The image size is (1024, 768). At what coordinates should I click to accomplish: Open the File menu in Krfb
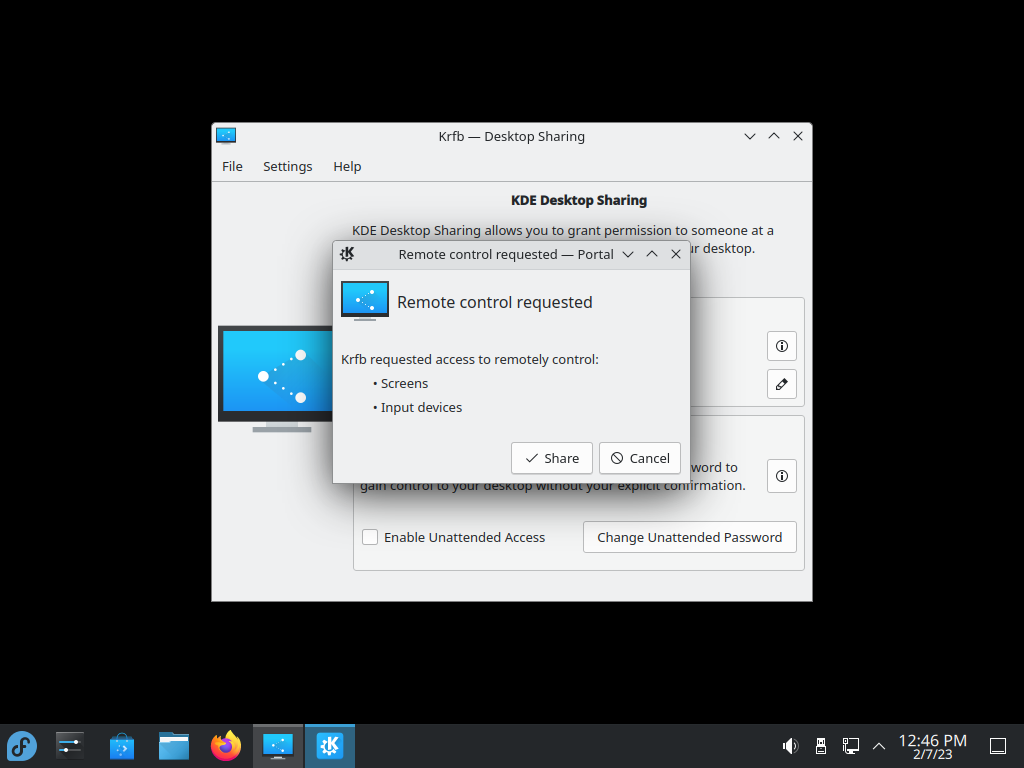(x=232, y=167)
